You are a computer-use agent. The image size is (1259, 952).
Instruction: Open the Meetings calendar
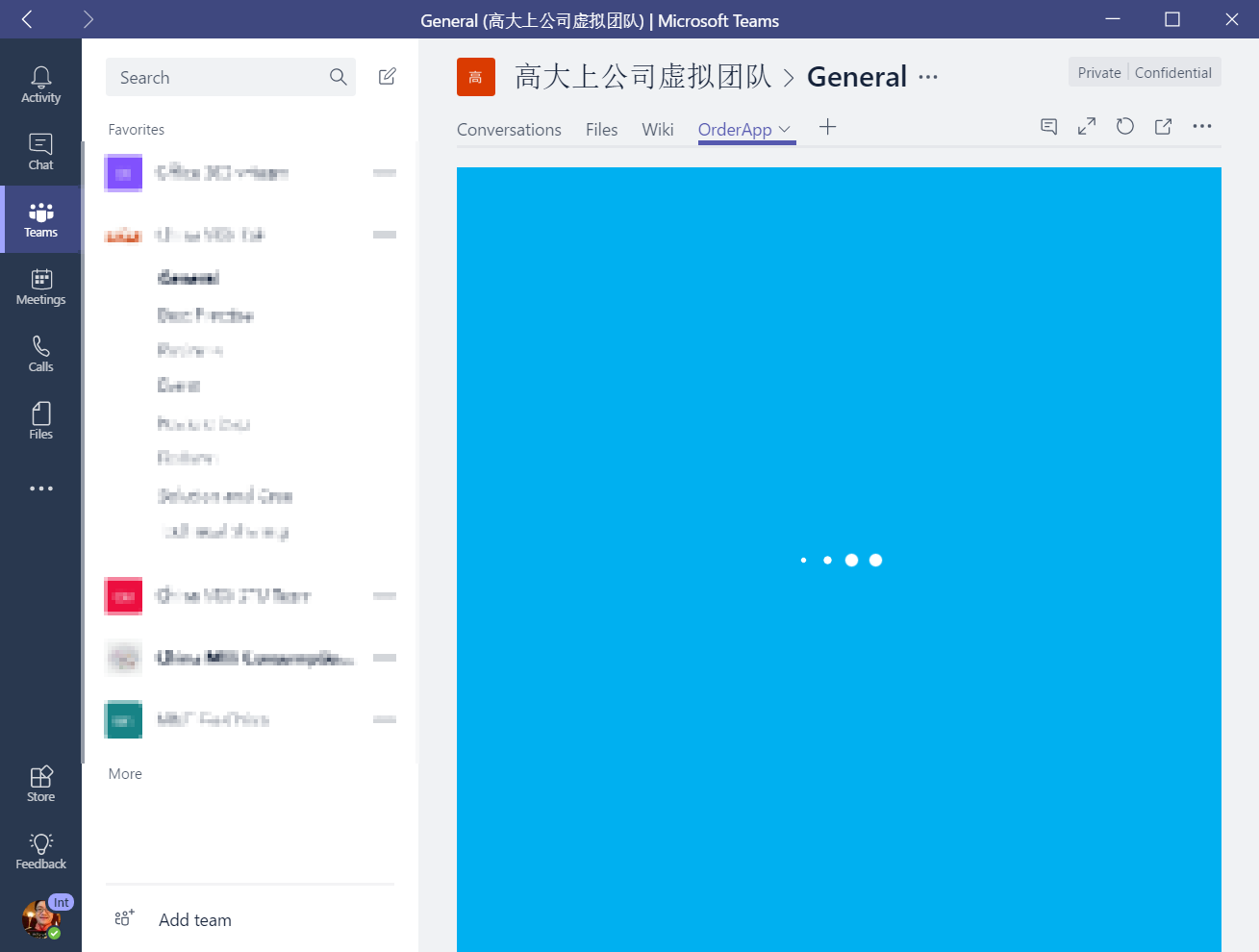(40, 287)
